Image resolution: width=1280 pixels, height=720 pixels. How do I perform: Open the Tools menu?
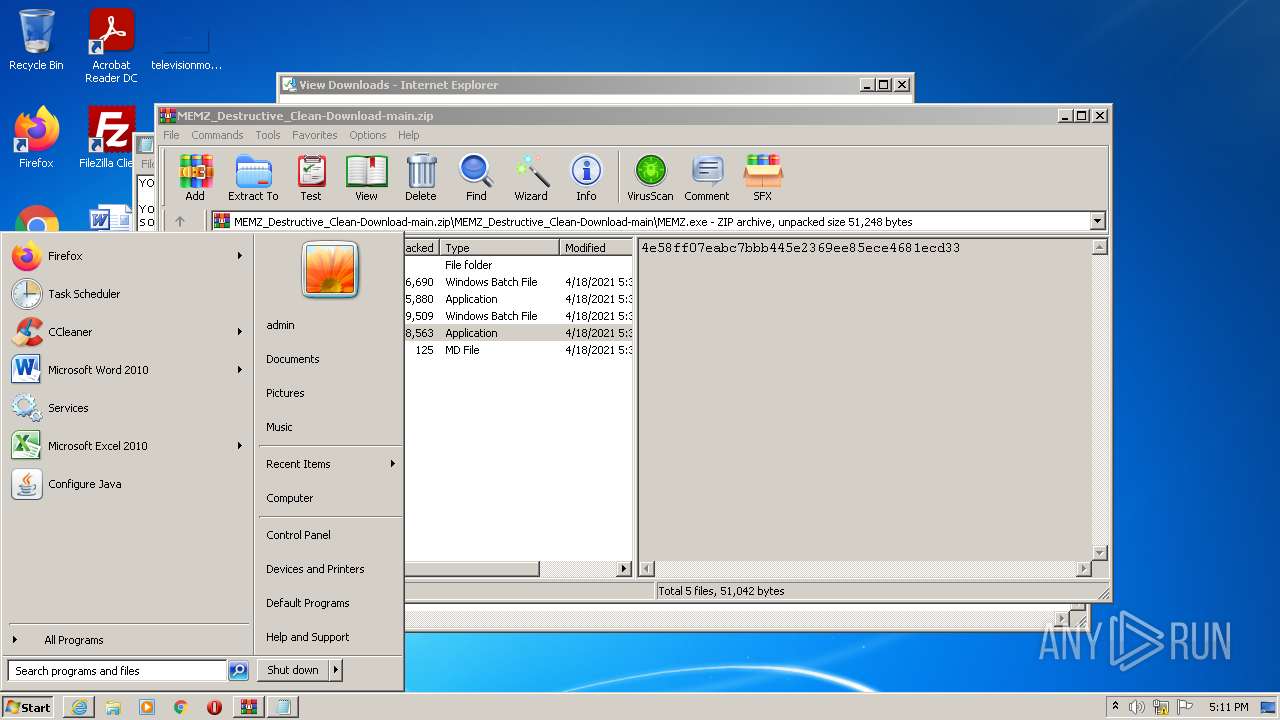(x=267, y=135)
